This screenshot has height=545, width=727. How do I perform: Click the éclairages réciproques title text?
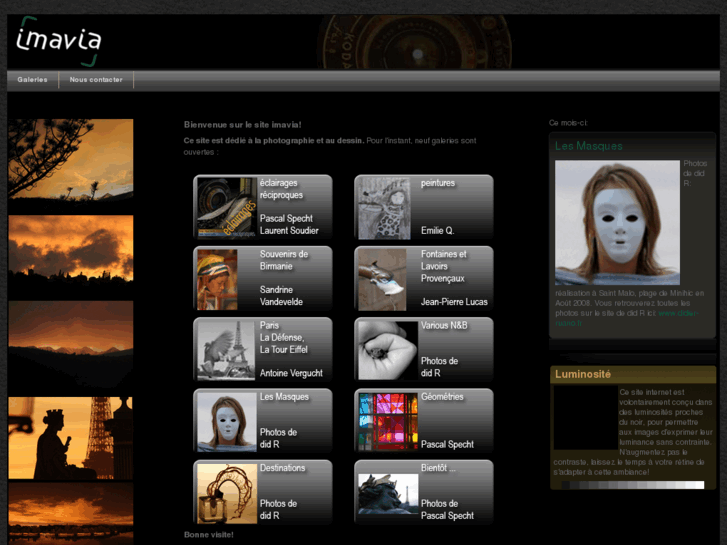[281, 189]
